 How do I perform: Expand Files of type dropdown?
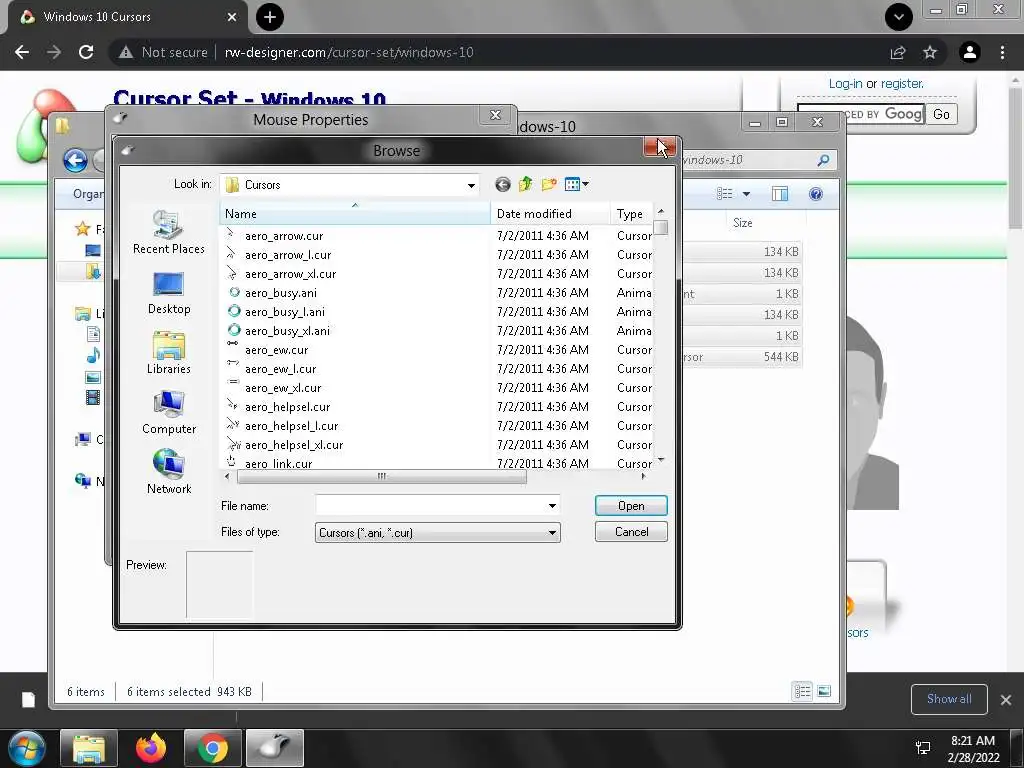coord(552,533)
